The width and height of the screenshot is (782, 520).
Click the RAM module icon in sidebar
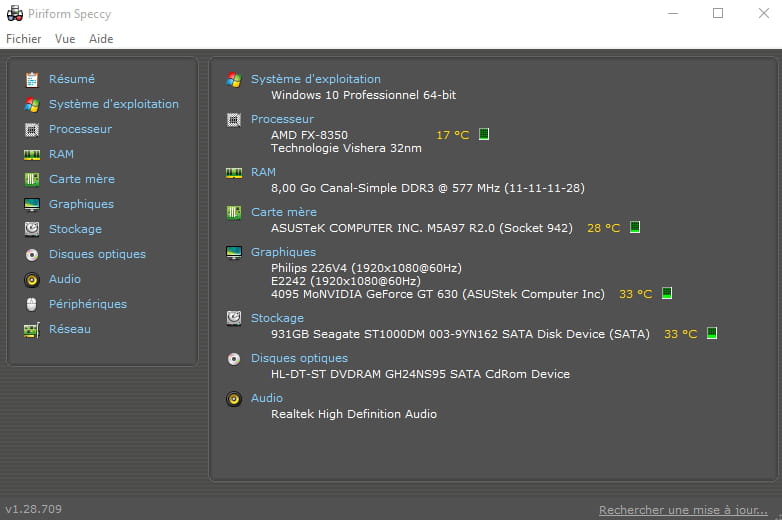click(x=32, y=154)
